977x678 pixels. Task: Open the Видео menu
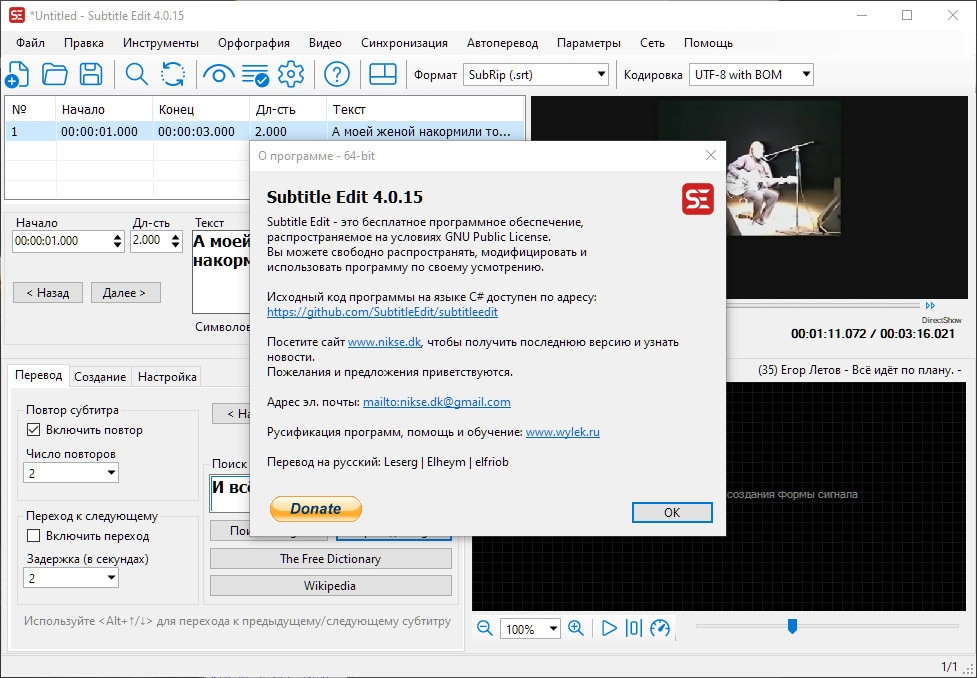[x=325, y=43]
